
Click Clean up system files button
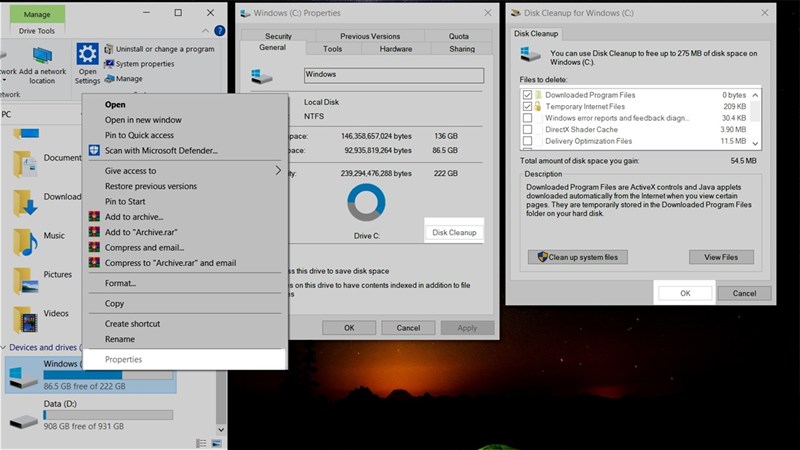[x=578, y=257]
